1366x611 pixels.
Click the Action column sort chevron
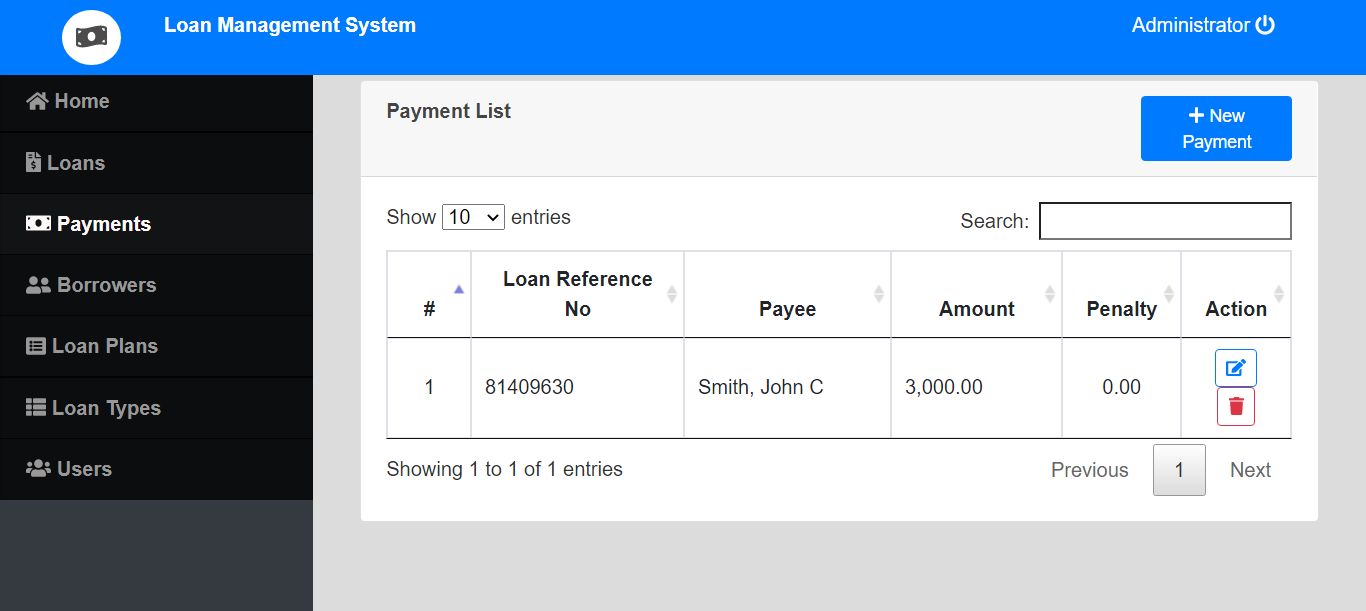(x=1278, y=294)
